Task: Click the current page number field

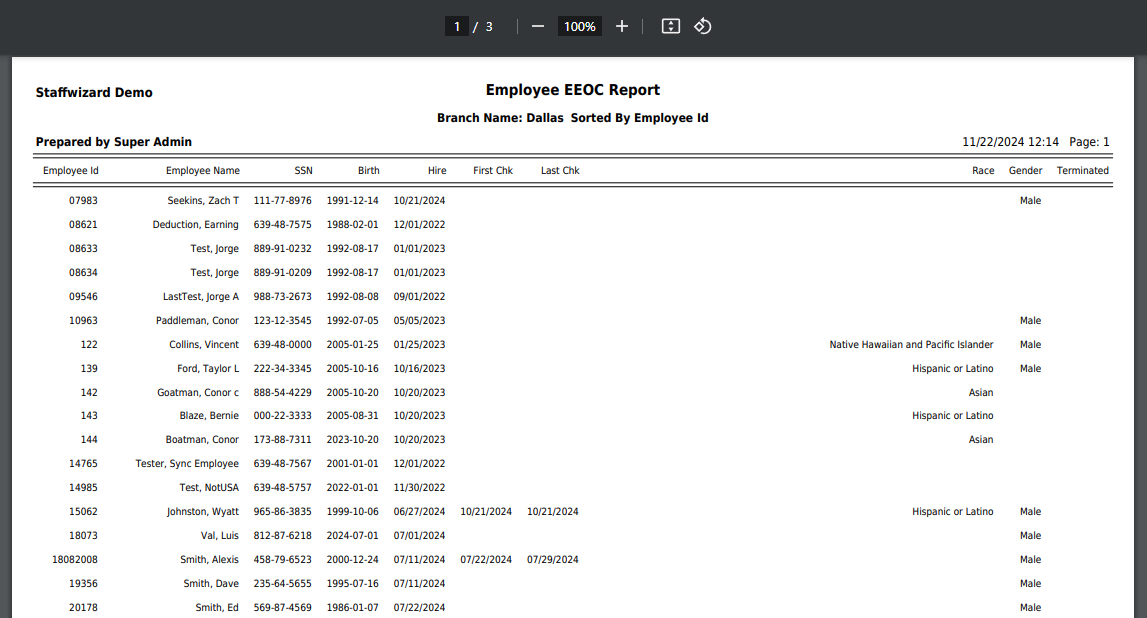Action: click(x=457, y=26)
